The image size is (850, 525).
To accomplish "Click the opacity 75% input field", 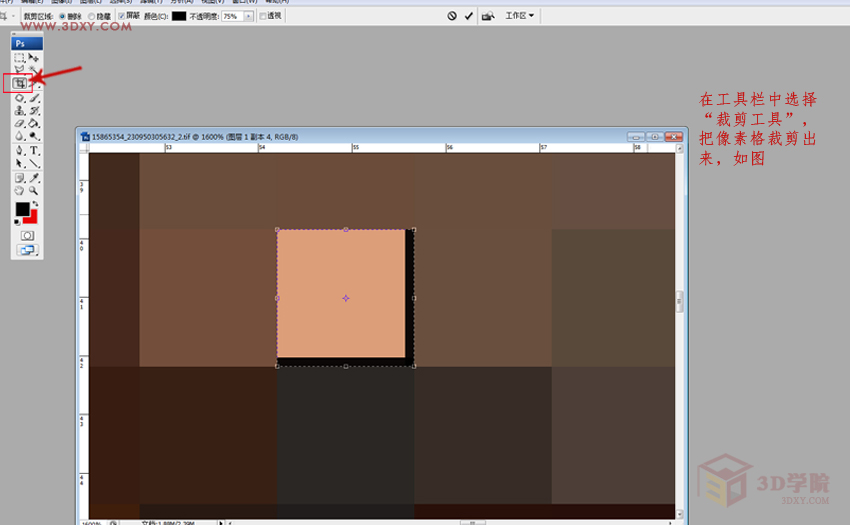I will click(x=233, y=16).
